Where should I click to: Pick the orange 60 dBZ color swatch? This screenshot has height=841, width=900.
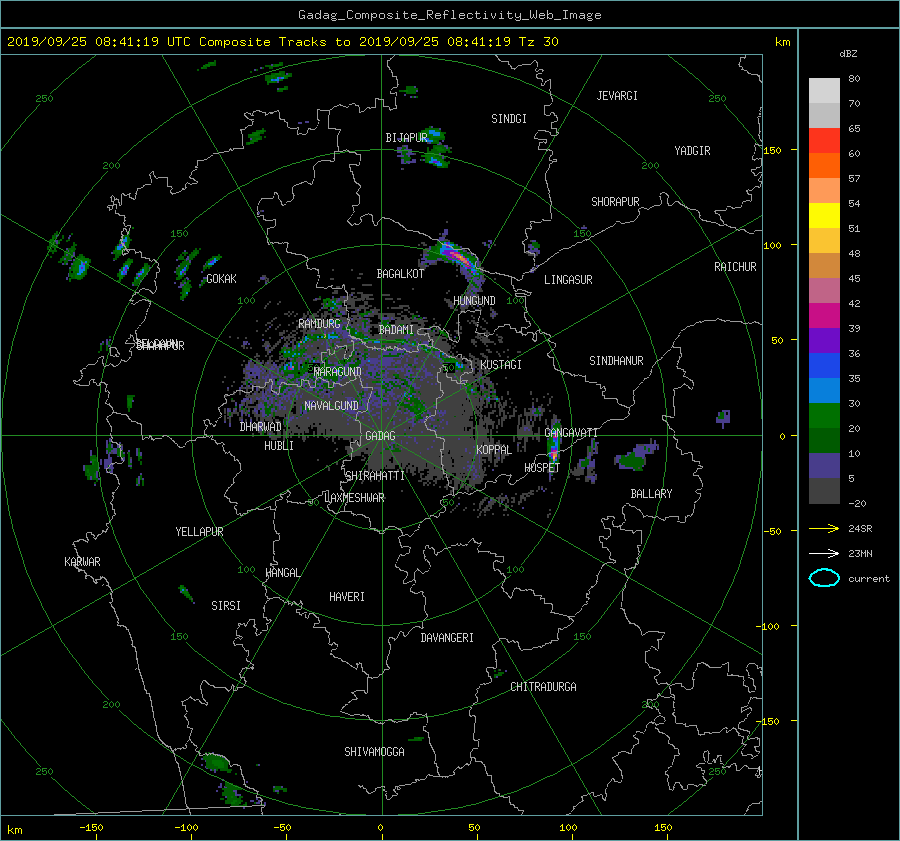click(x=824, y=166)
